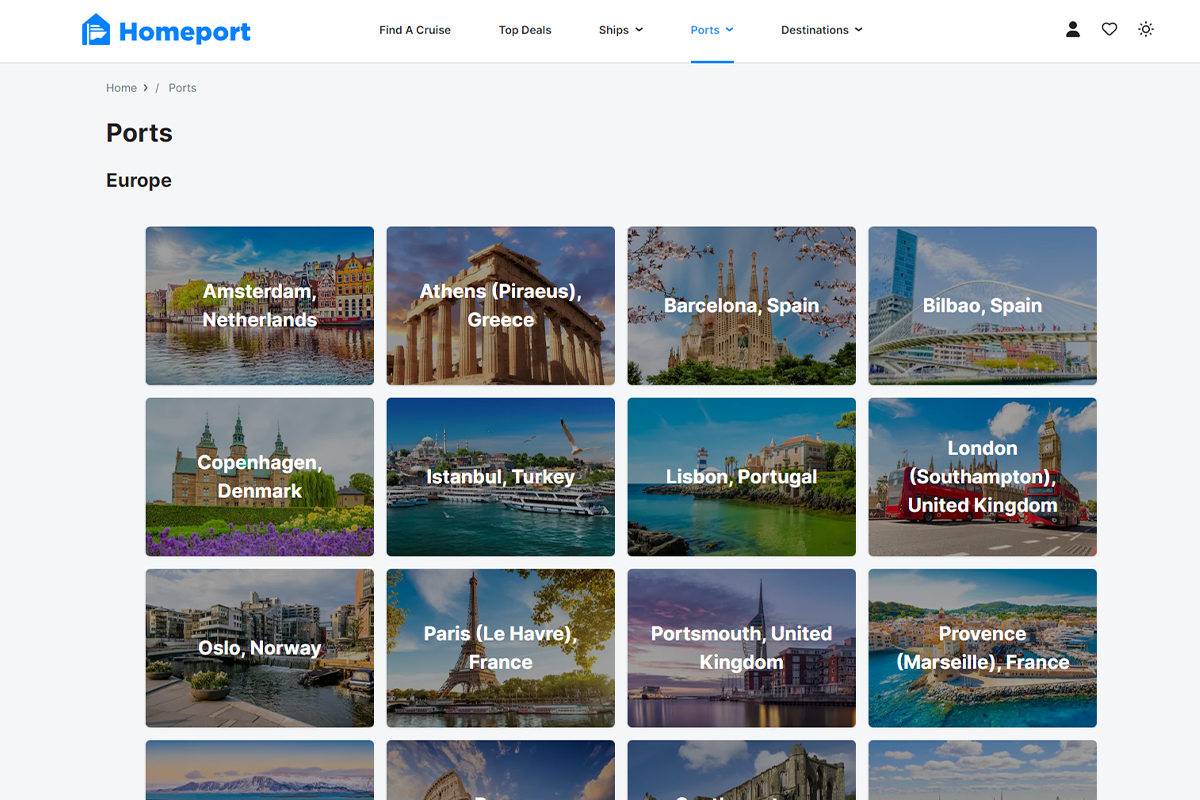Open Find A Cruise menu item
This screenshot has height=800, width=1200.
click(415, 30)
